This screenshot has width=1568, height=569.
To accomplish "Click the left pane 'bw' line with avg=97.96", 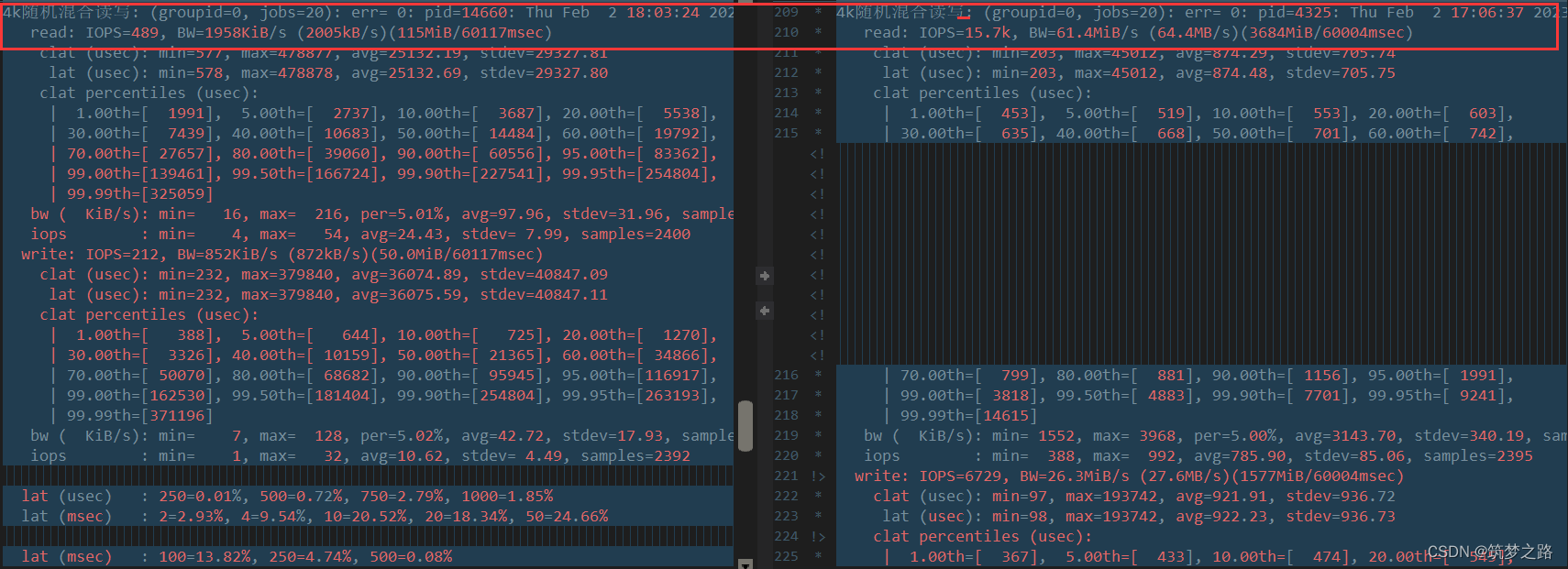I will 381,214.
